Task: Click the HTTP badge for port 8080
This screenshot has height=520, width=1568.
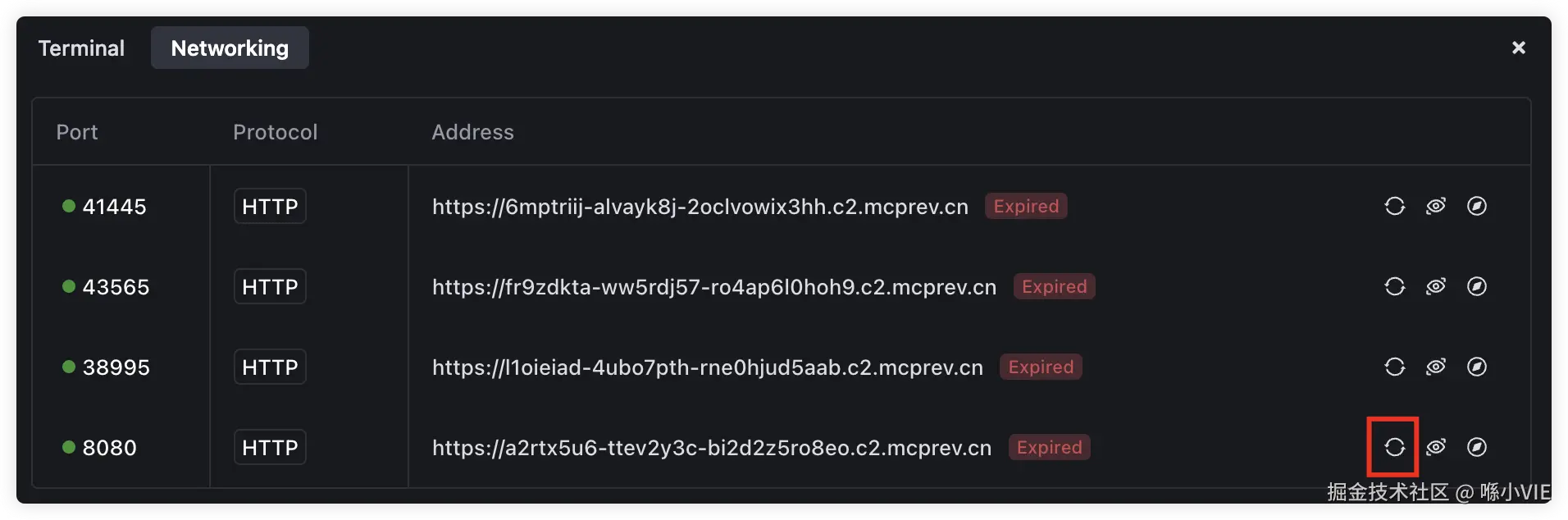Action: coord(270,448)
